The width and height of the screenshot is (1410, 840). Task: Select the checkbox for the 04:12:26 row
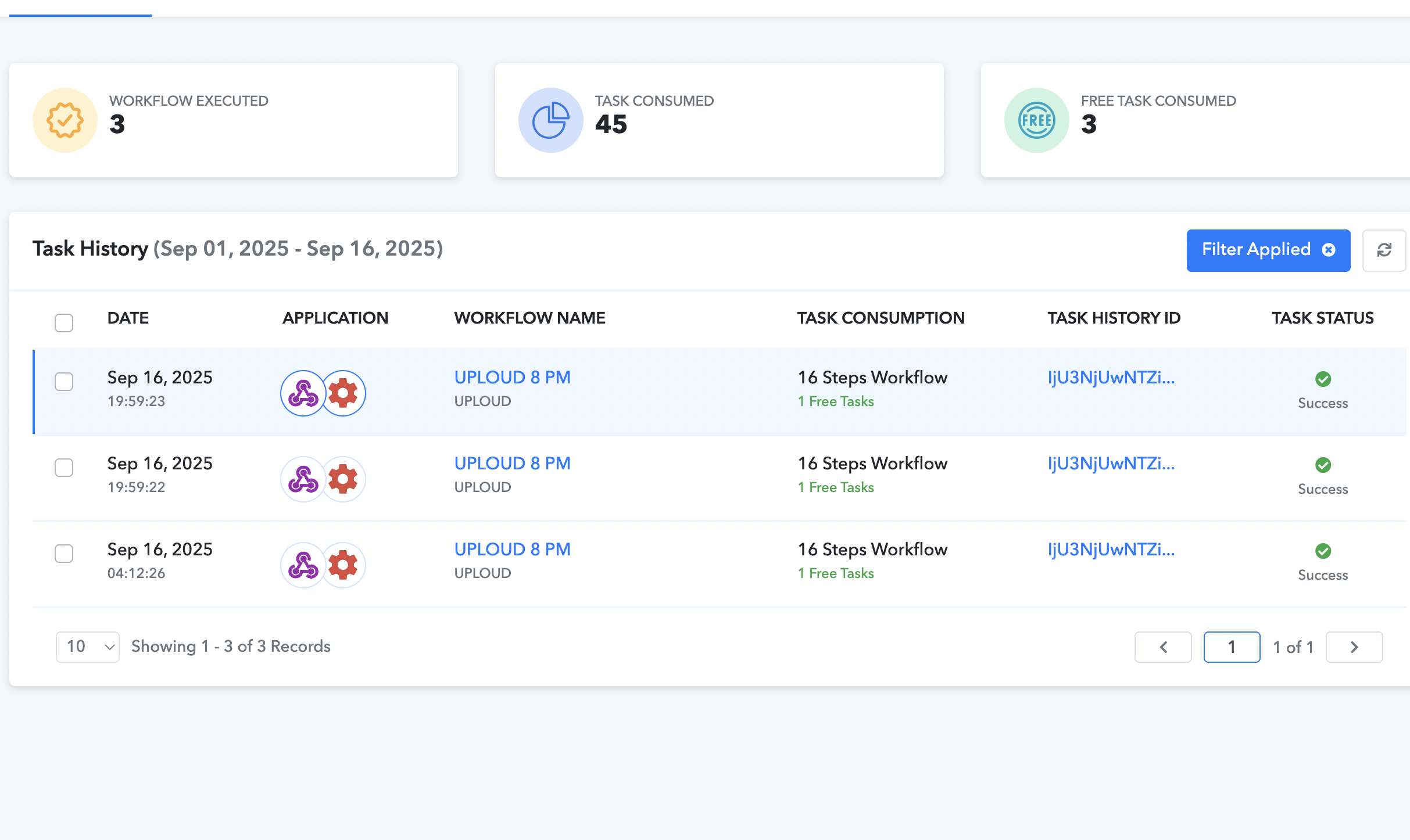64,554
